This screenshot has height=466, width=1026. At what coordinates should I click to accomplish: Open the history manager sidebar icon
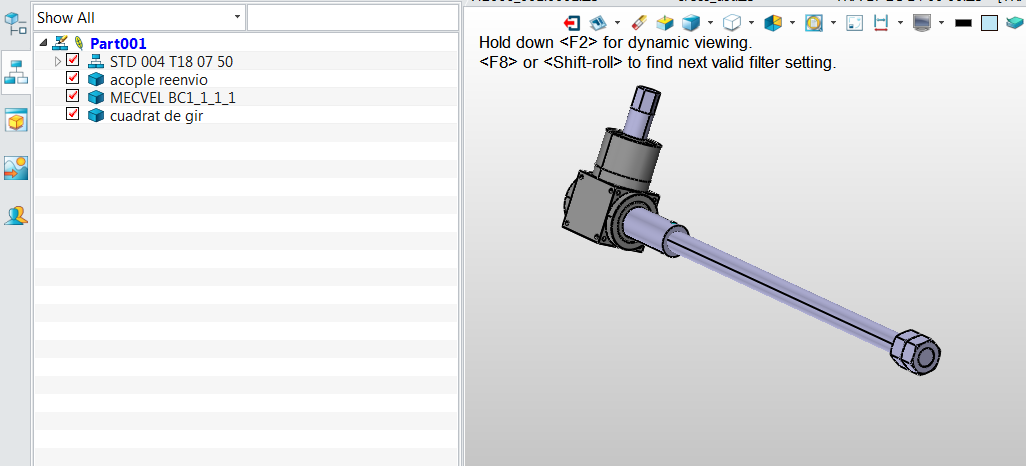[x=16, y=24]
